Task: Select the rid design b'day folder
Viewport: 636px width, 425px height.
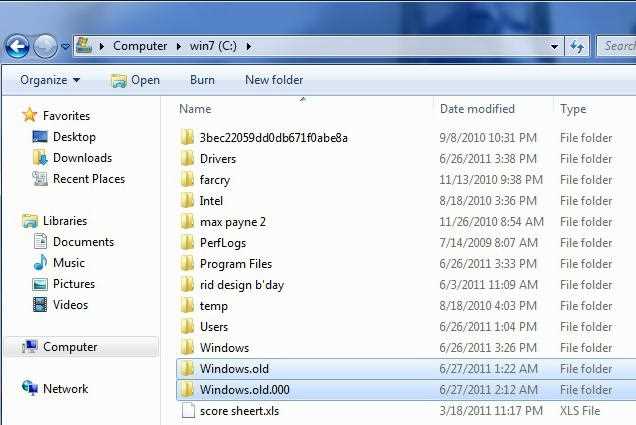Action: 242,285
